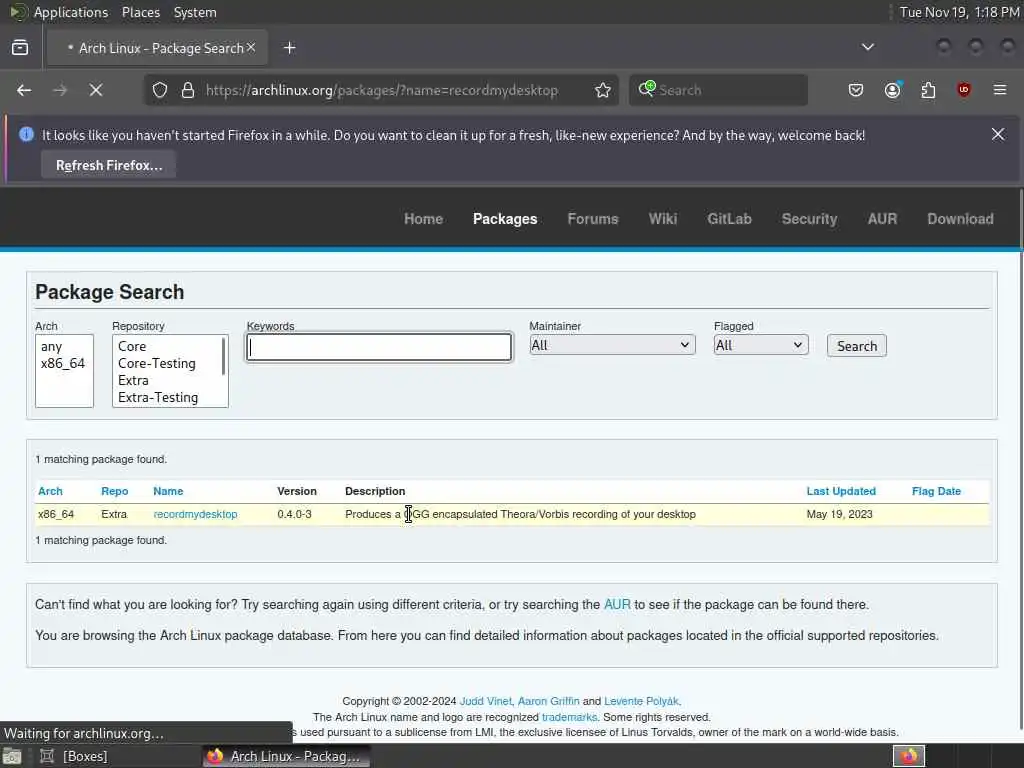Open the Download nav item

coord(960,219)
